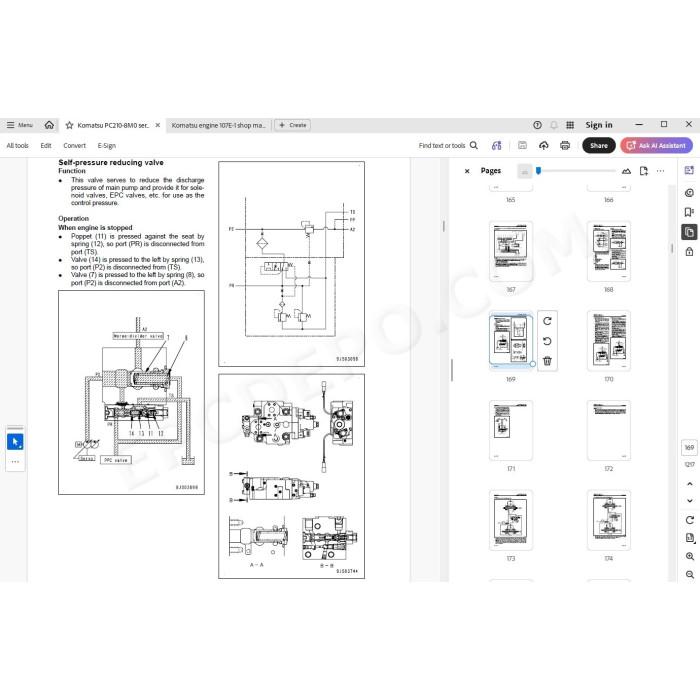The height and width of the screenshot is (700, 700).
Task: Open Ask AI Assistant
Action: click(656, 146)
